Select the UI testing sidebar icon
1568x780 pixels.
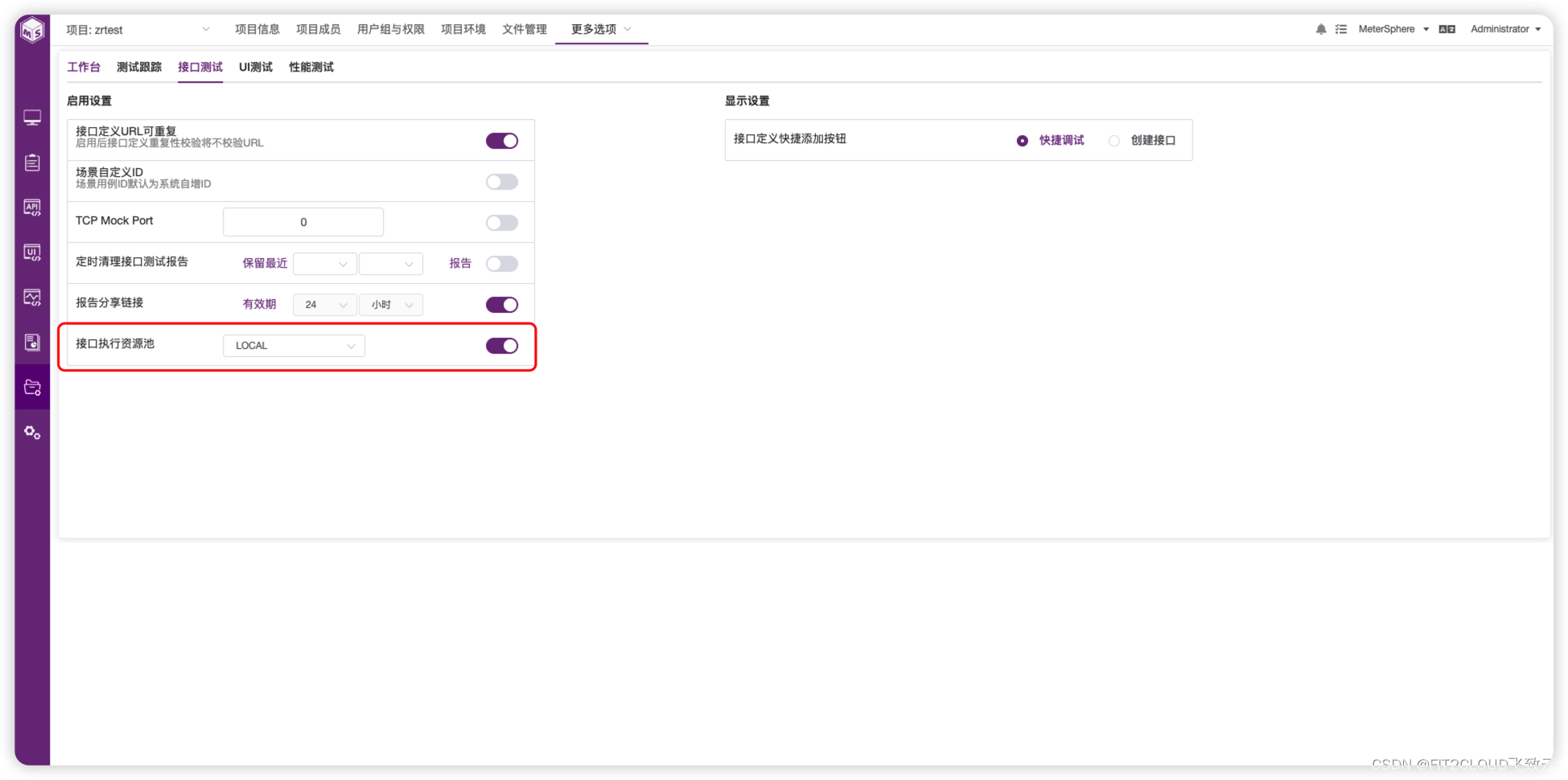32,252
